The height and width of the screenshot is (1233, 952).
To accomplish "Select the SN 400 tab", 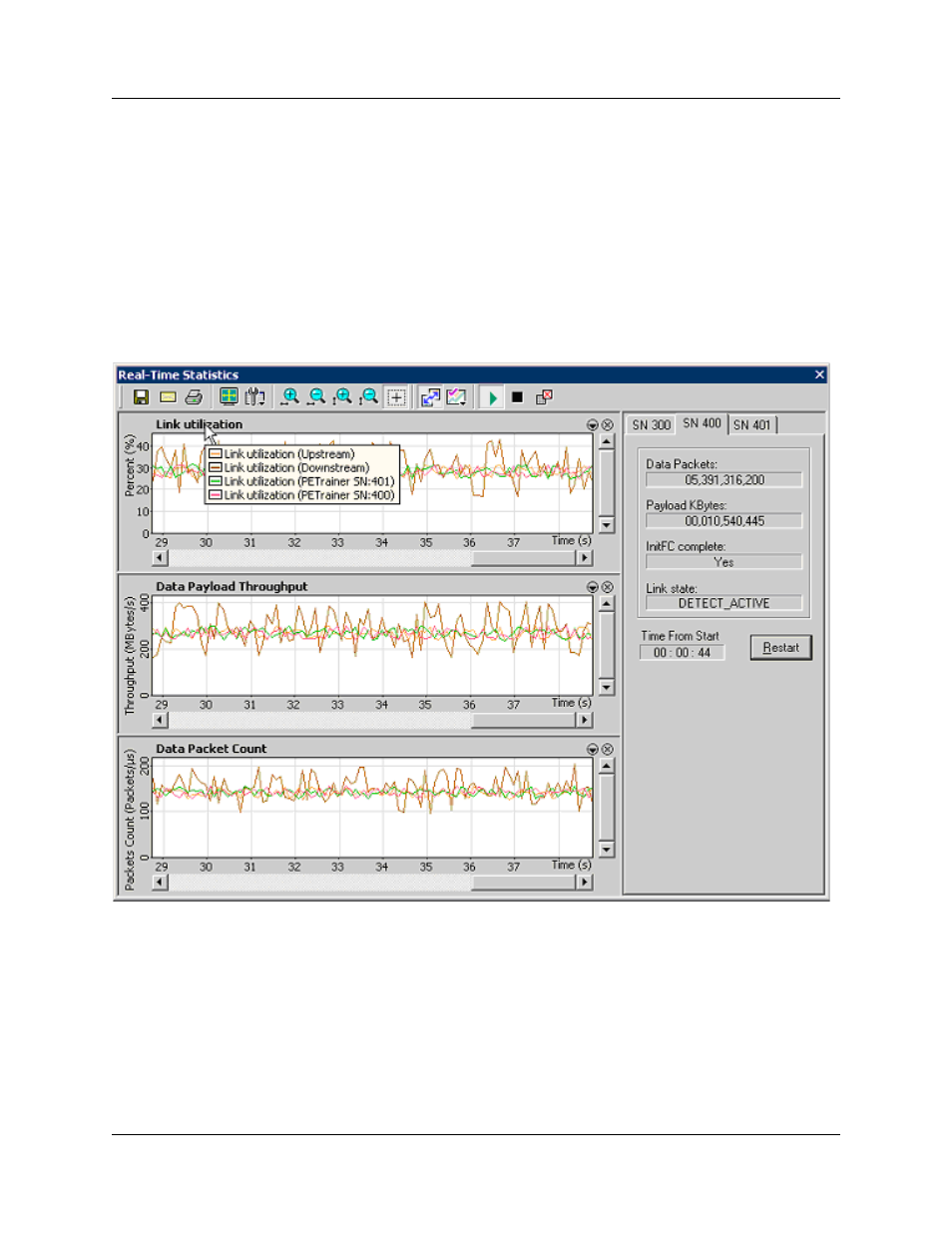I will pyautogui.click(x=702, y=423).
